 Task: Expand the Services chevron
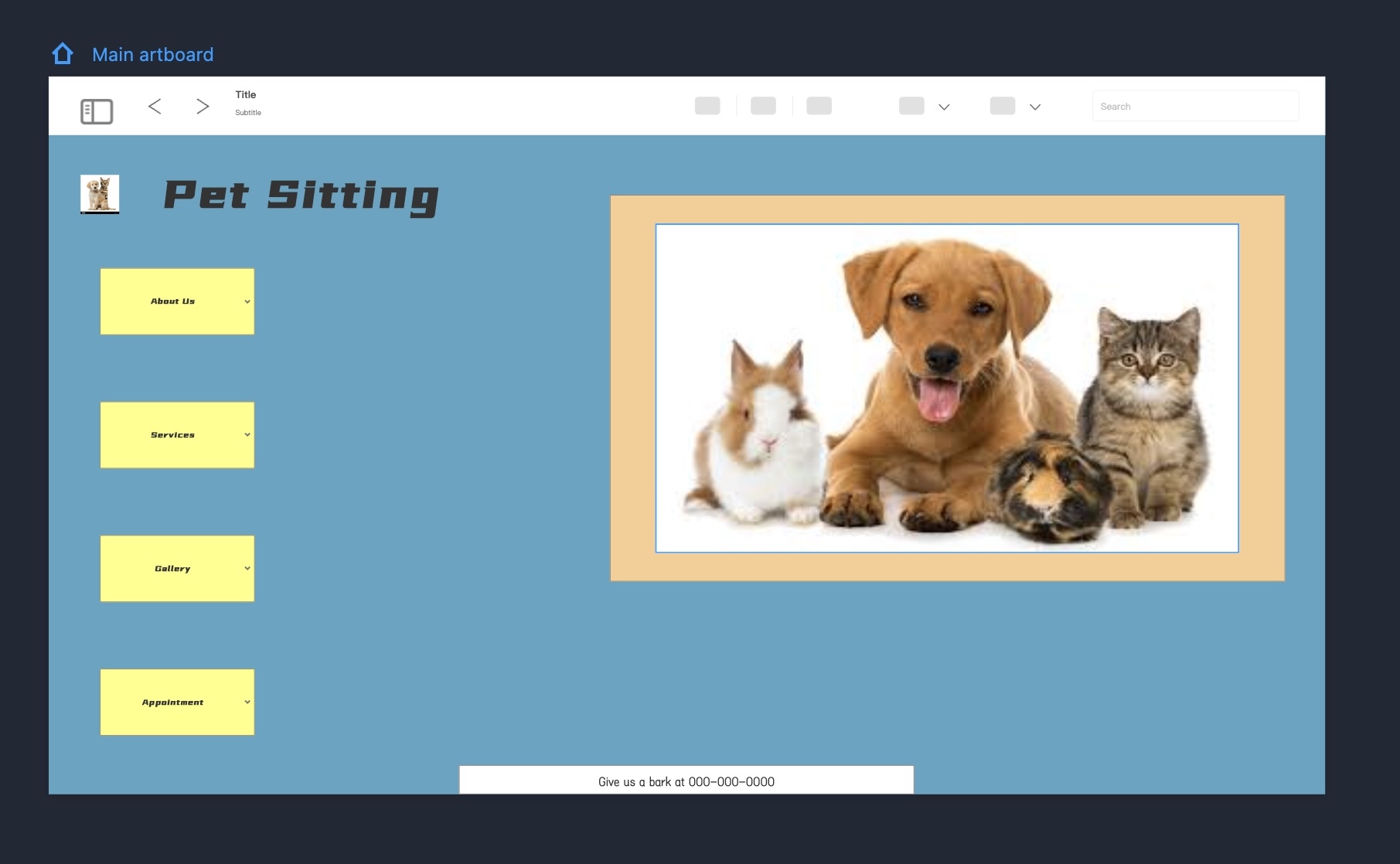coord(247,434)
